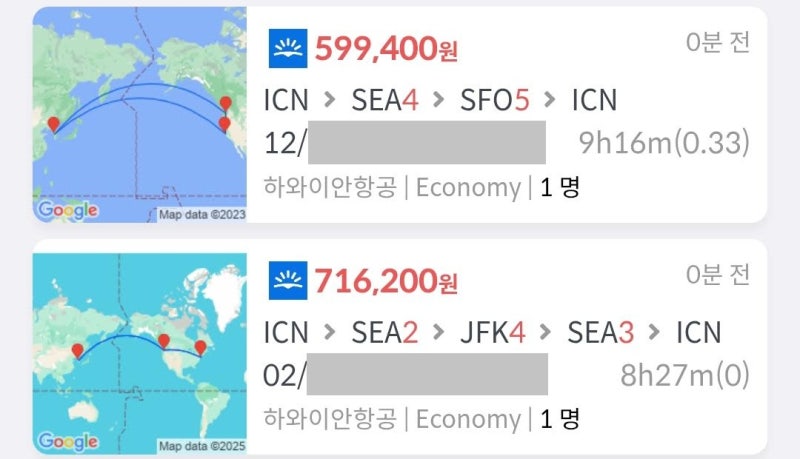
Task: Click SEA3 stop in the second itinerary
Action: coord(601,333)
